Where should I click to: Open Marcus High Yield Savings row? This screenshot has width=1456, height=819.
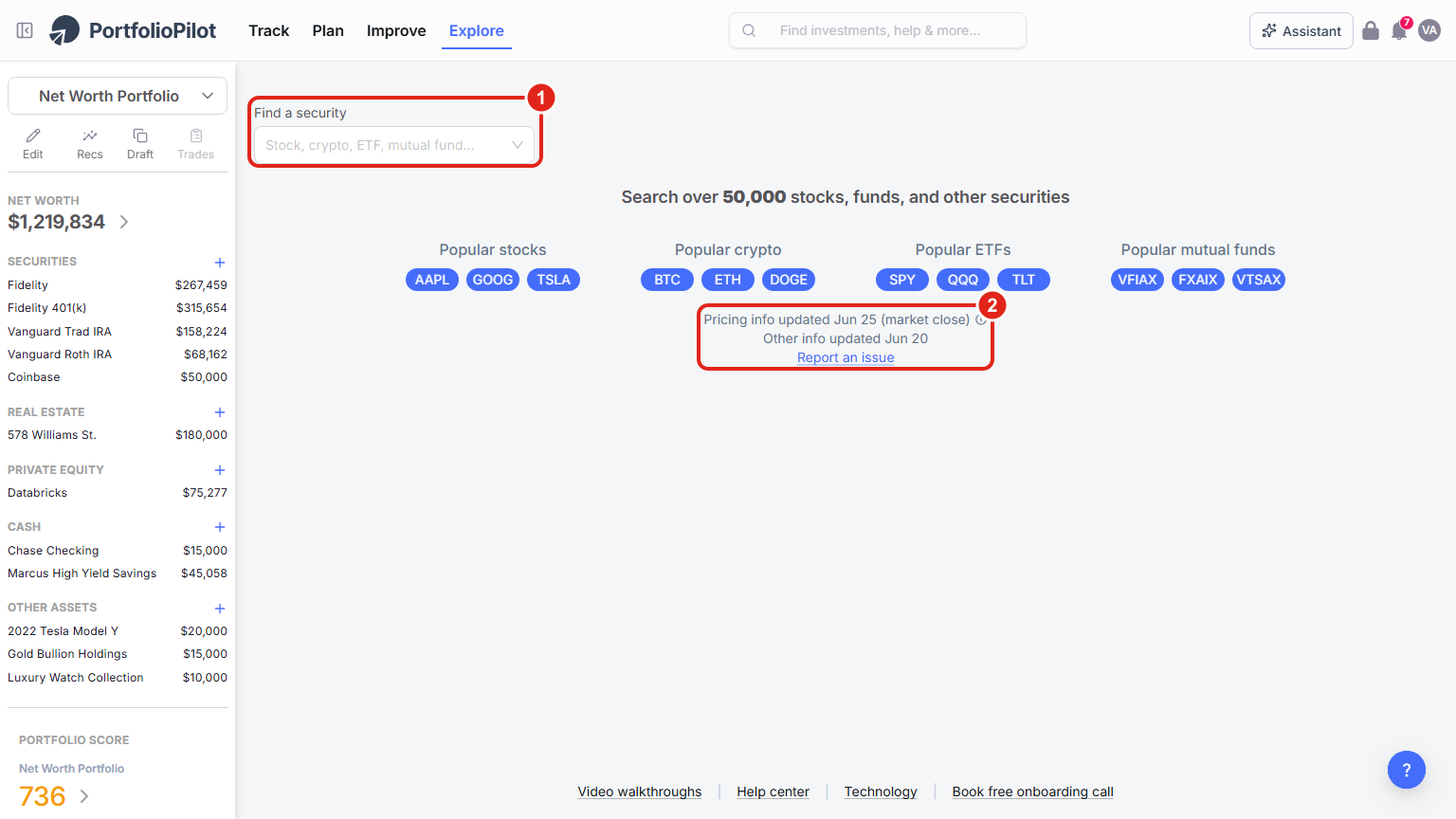coord(118,573)
